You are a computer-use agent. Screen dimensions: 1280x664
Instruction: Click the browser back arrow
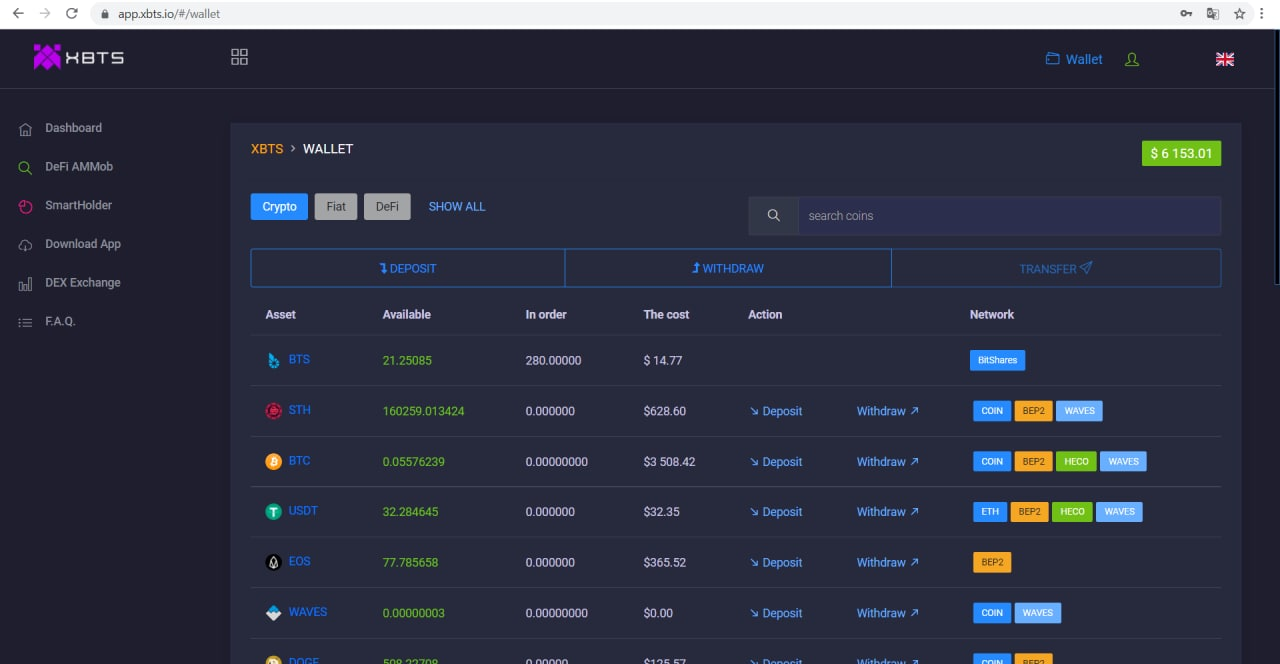coord(18,14)
